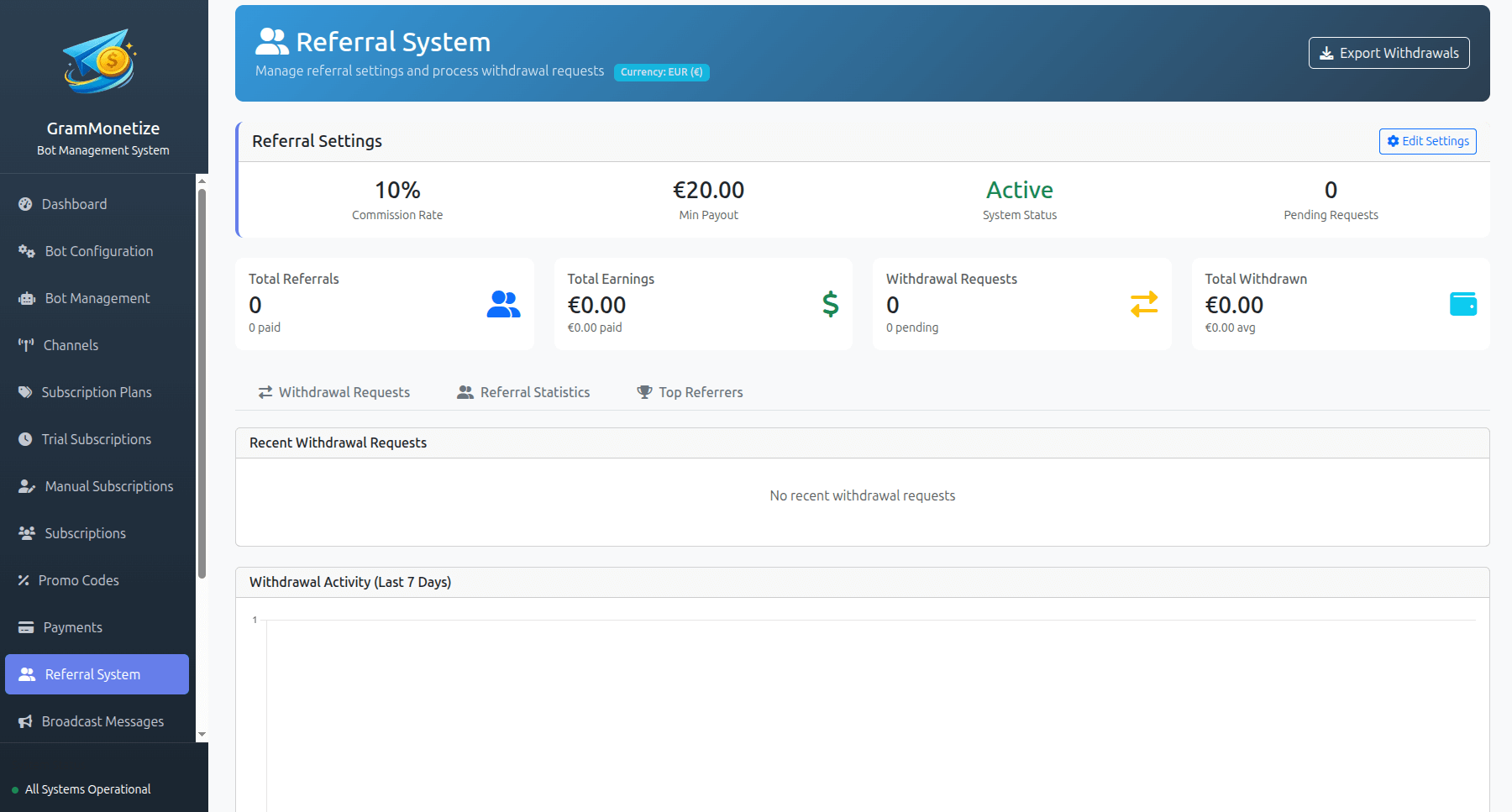Click the Channels antenna icon
This screenshot has height=812, width=1512.
(24, 345)
